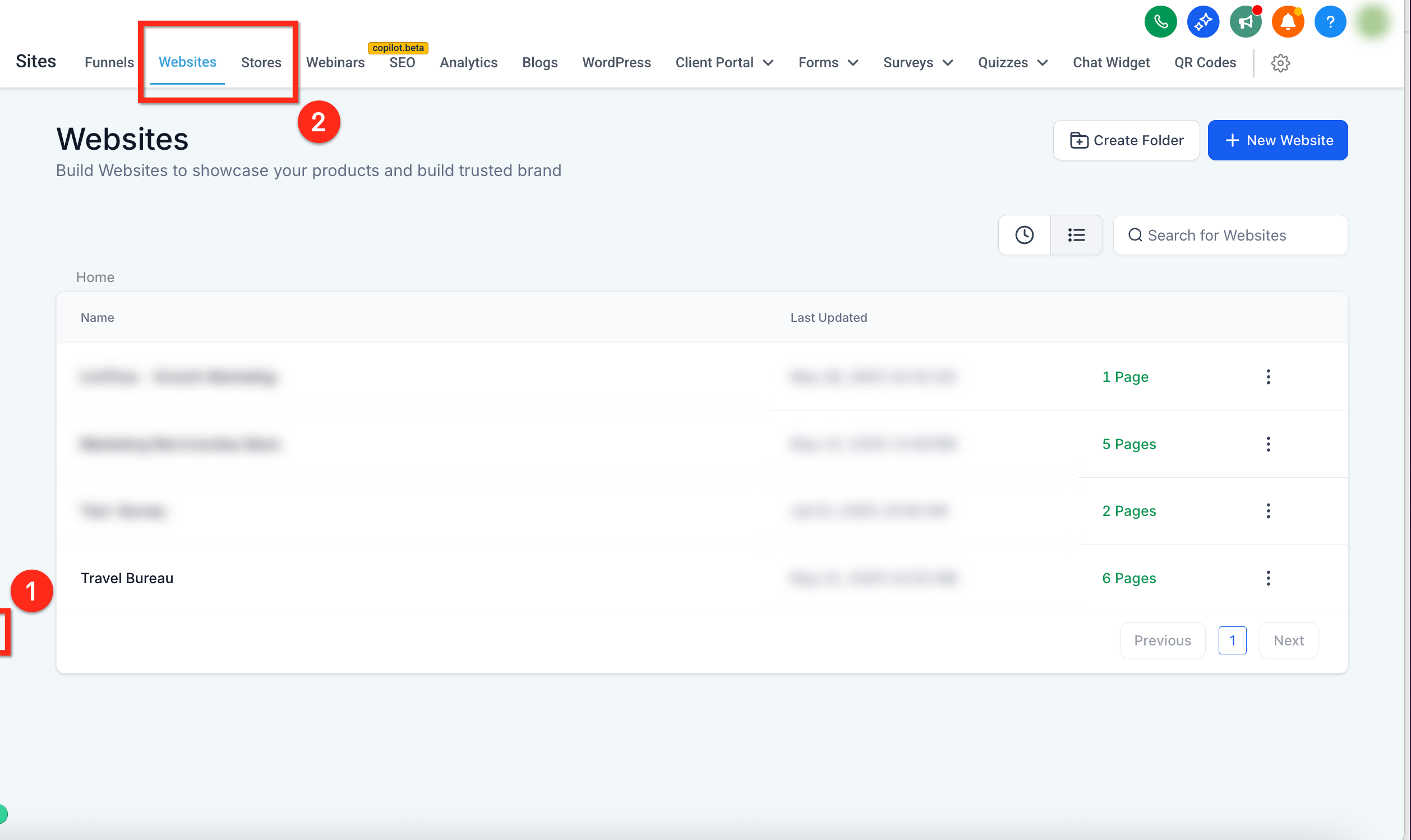1411x840 pixels.
Task: Open the AI sparkle assistant icon
Action: (x=1203, y=22)
